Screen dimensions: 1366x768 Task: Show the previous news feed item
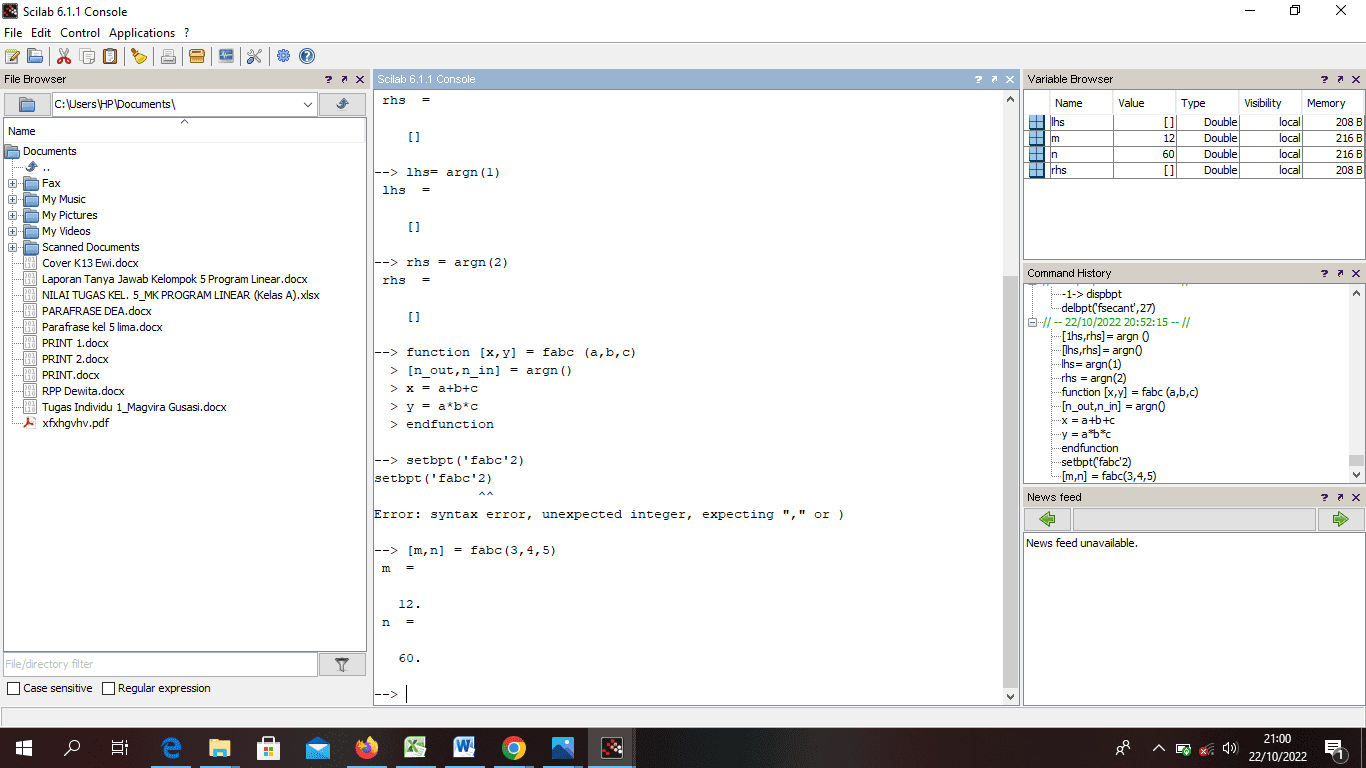(x=1047, y=519)
